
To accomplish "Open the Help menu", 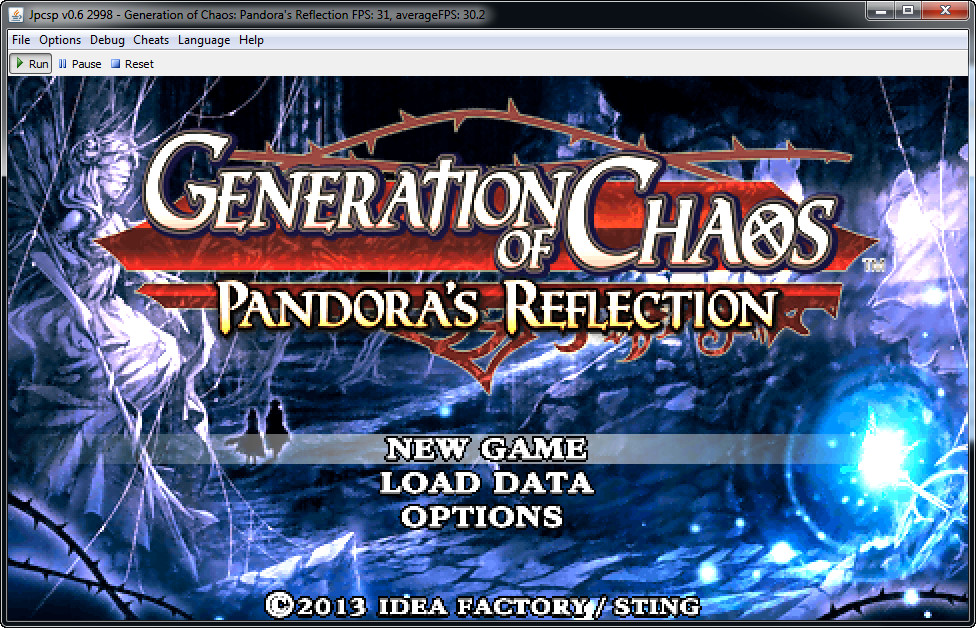I will point(251,40).
